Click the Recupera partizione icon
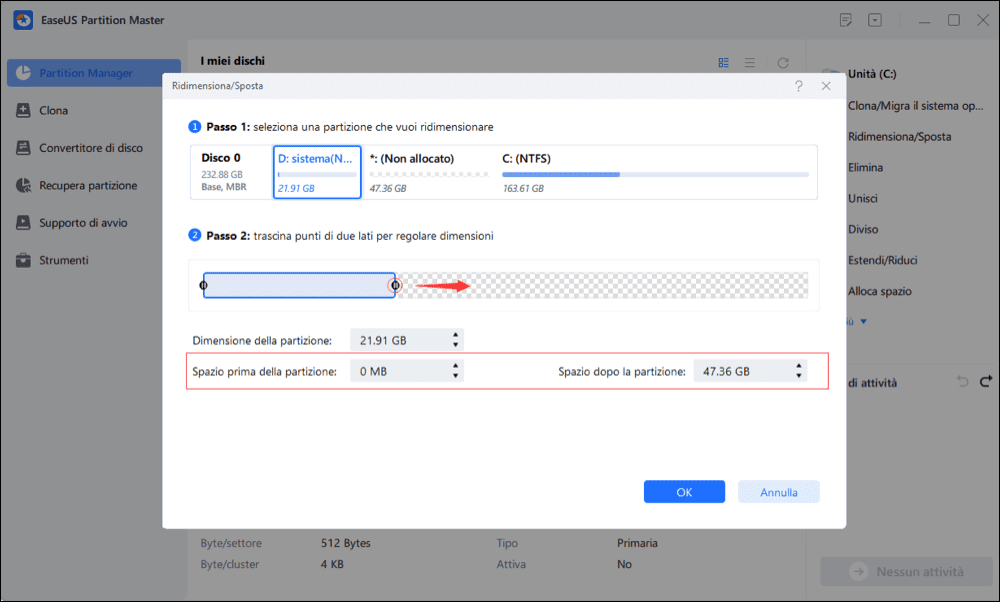This screenshot has height=602, width=1000. tap(23, 186)
